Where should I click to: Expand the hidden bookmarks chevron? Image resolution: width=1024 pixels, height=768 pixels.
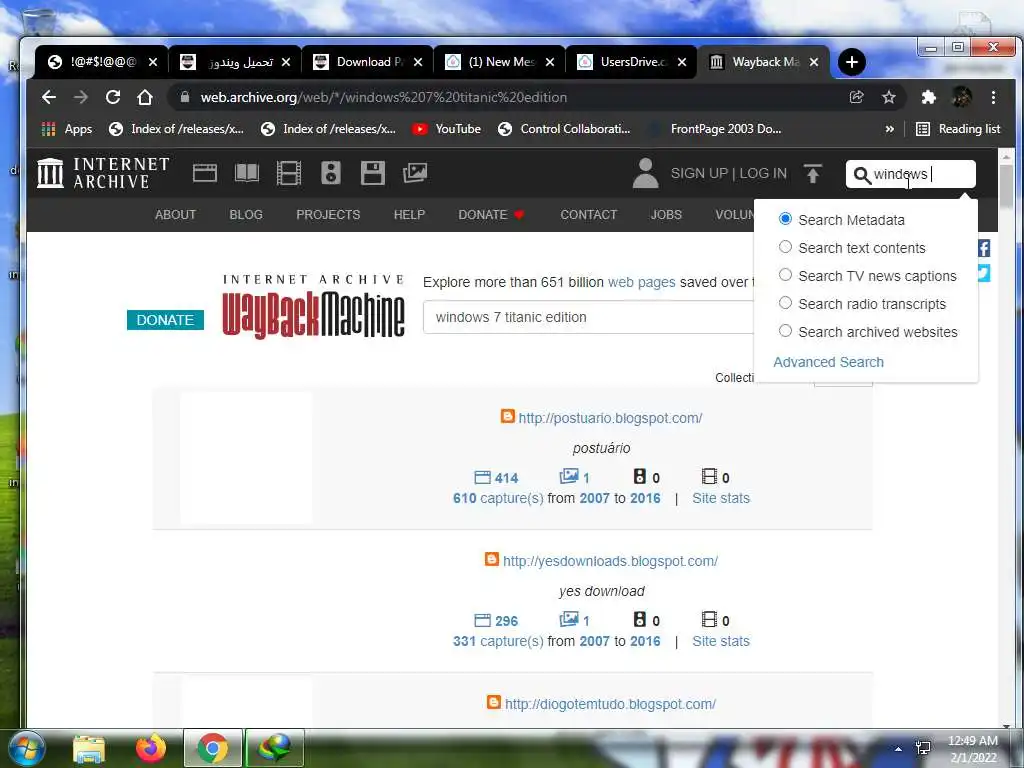click(889, 129)
